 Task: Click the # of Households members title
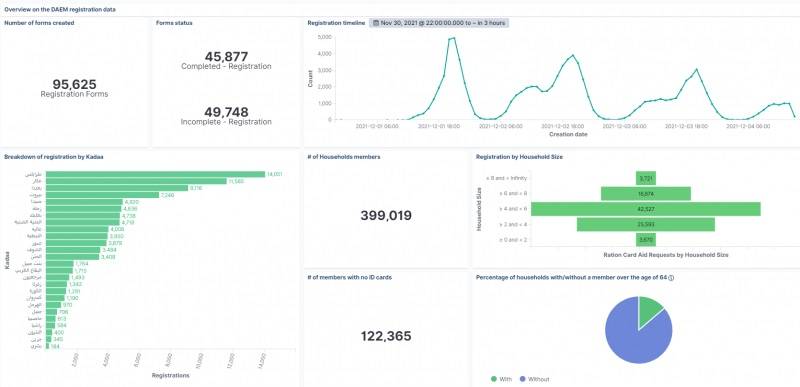344,157
